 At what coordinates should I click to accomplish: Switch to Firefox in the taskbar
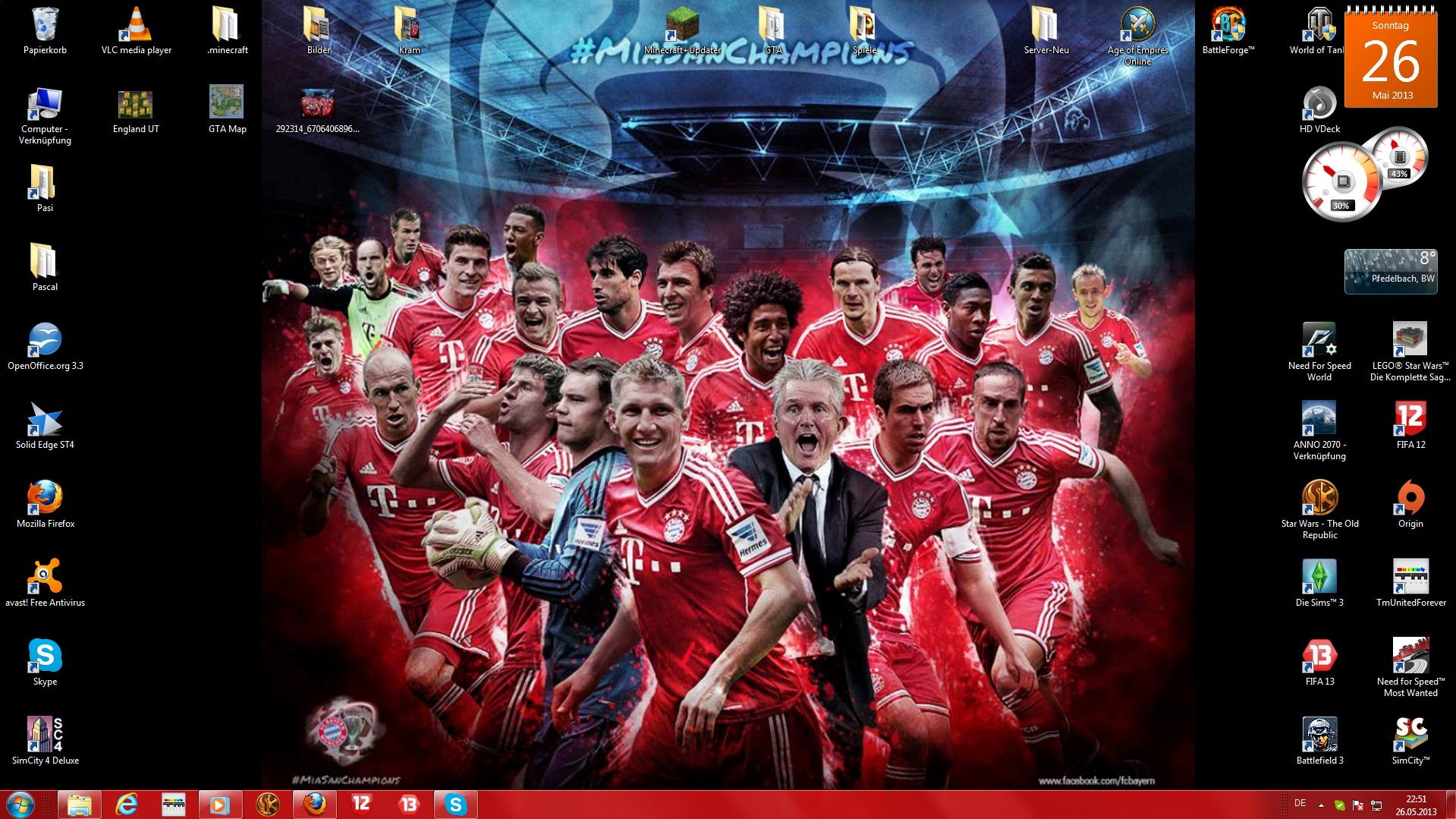click(314, 805)
